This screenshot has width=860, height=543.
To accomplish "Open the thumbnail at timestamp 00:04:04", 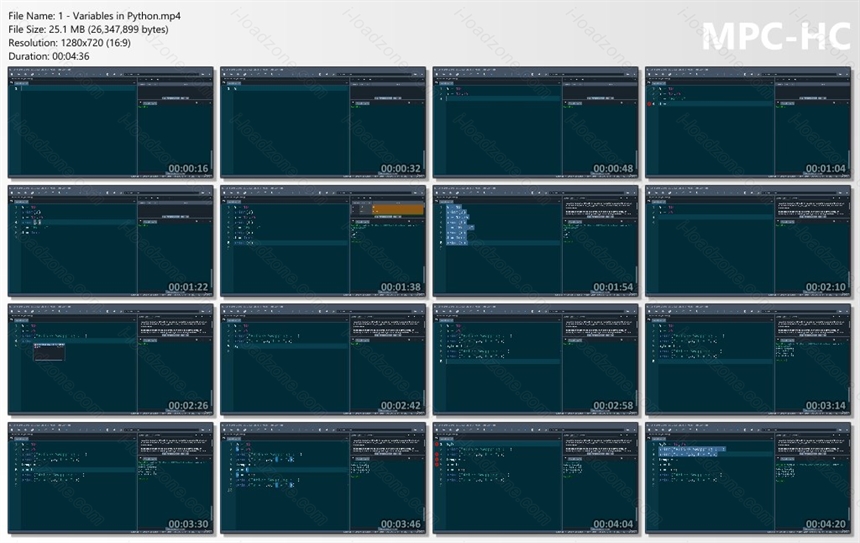I will (x=535, y=478).
